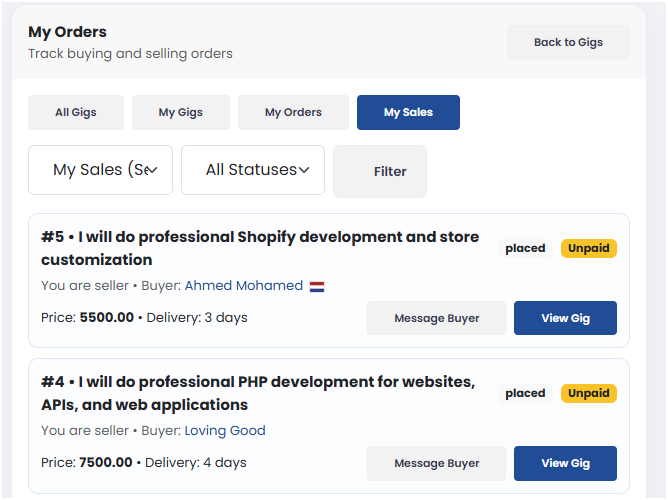The image size is (668, 500).
Task: View Gig for PHP development order #4
Action: point(565,463)
